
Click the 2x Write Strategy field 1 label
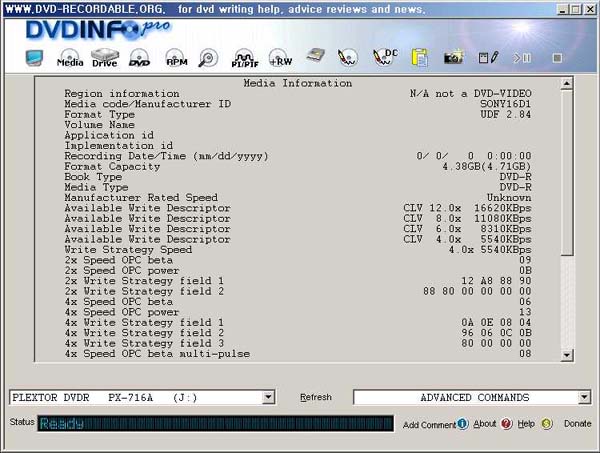[144, 280]
